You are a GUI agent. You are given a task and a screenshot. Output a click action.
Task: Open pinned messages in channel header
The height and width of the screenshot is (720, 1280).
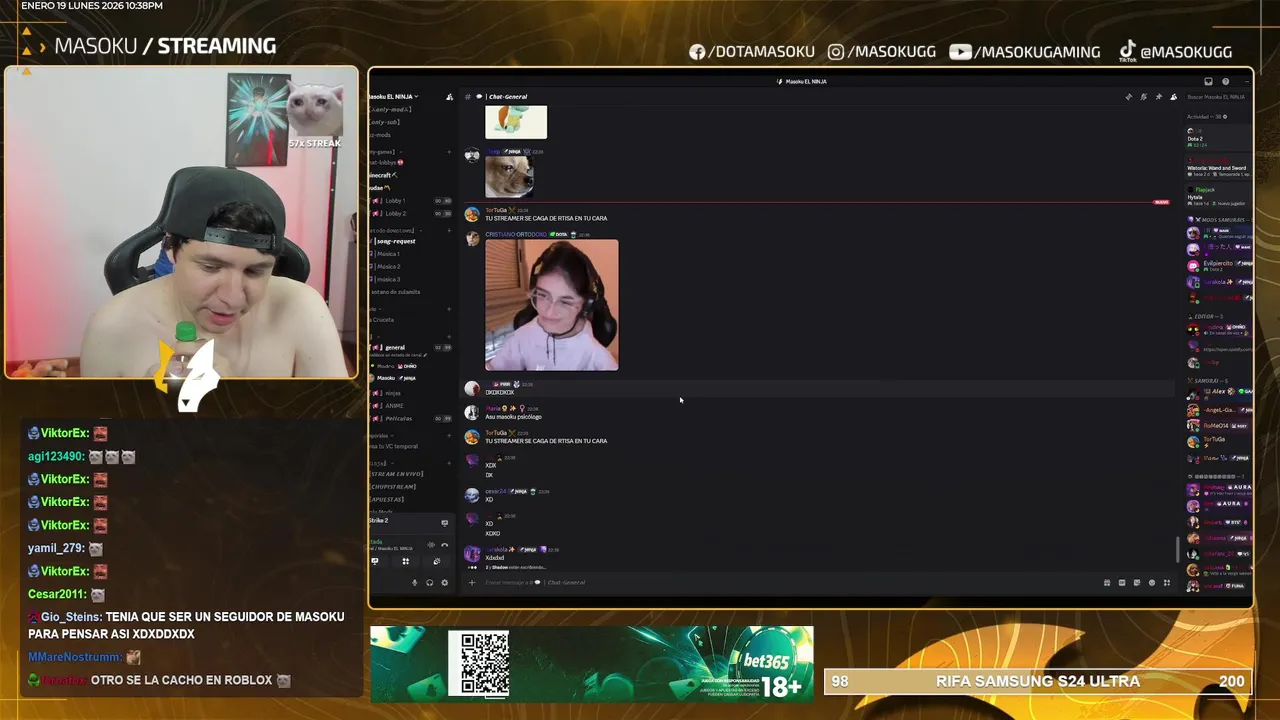pos(1158,97)
